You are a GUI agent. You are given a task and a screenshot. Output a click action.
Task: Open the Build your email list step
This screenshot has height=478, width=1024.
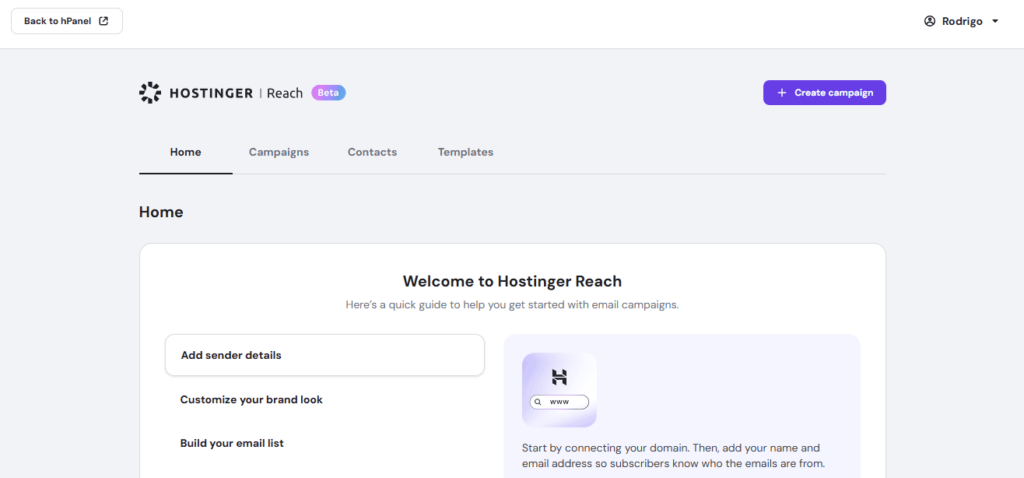click(232, 443)
